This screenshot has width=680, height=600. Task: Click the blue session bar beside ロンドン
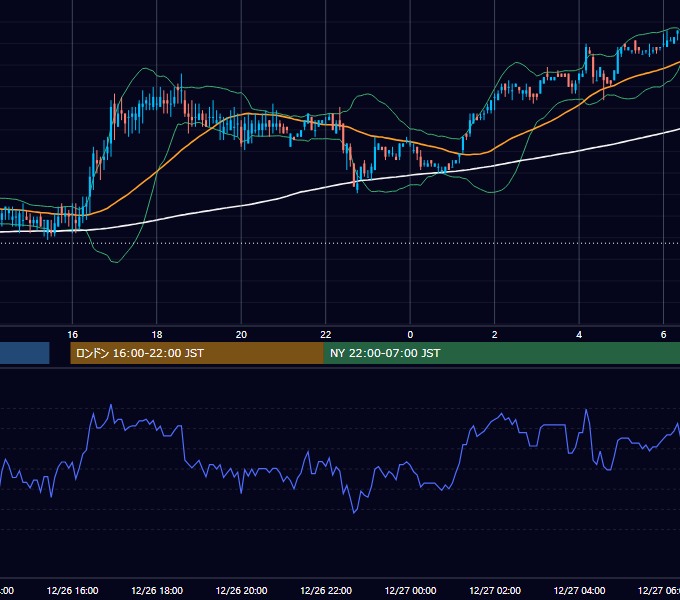pos(24,353)
